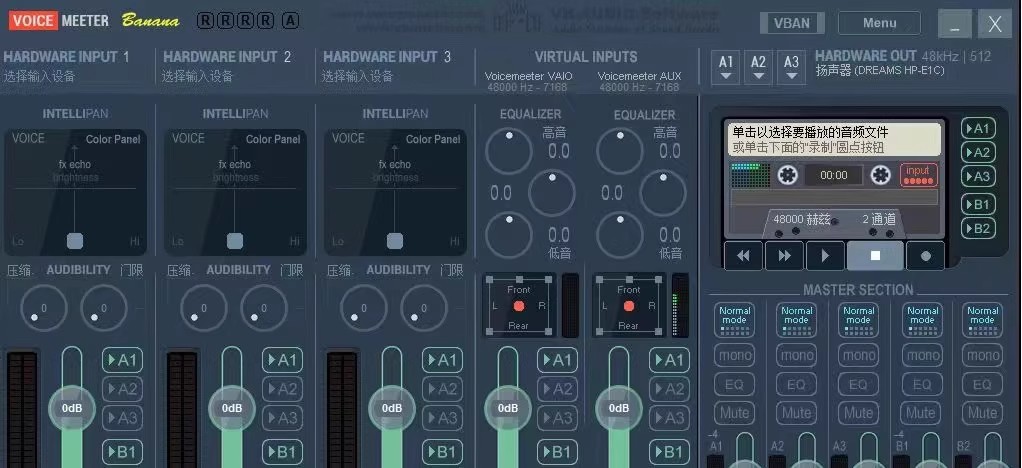Image resolution: width=1022 pixels, height=468 pixels.
Task: Click the 0dB fader on Hardware Input 3
Action: click(x=392, y=408)
